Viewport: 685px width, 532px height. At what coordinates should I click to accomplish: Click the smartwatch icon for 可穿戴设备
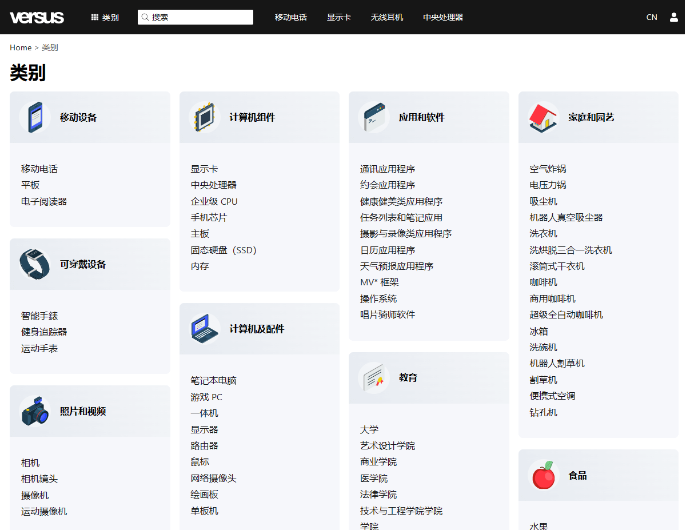tap(35, 264)
